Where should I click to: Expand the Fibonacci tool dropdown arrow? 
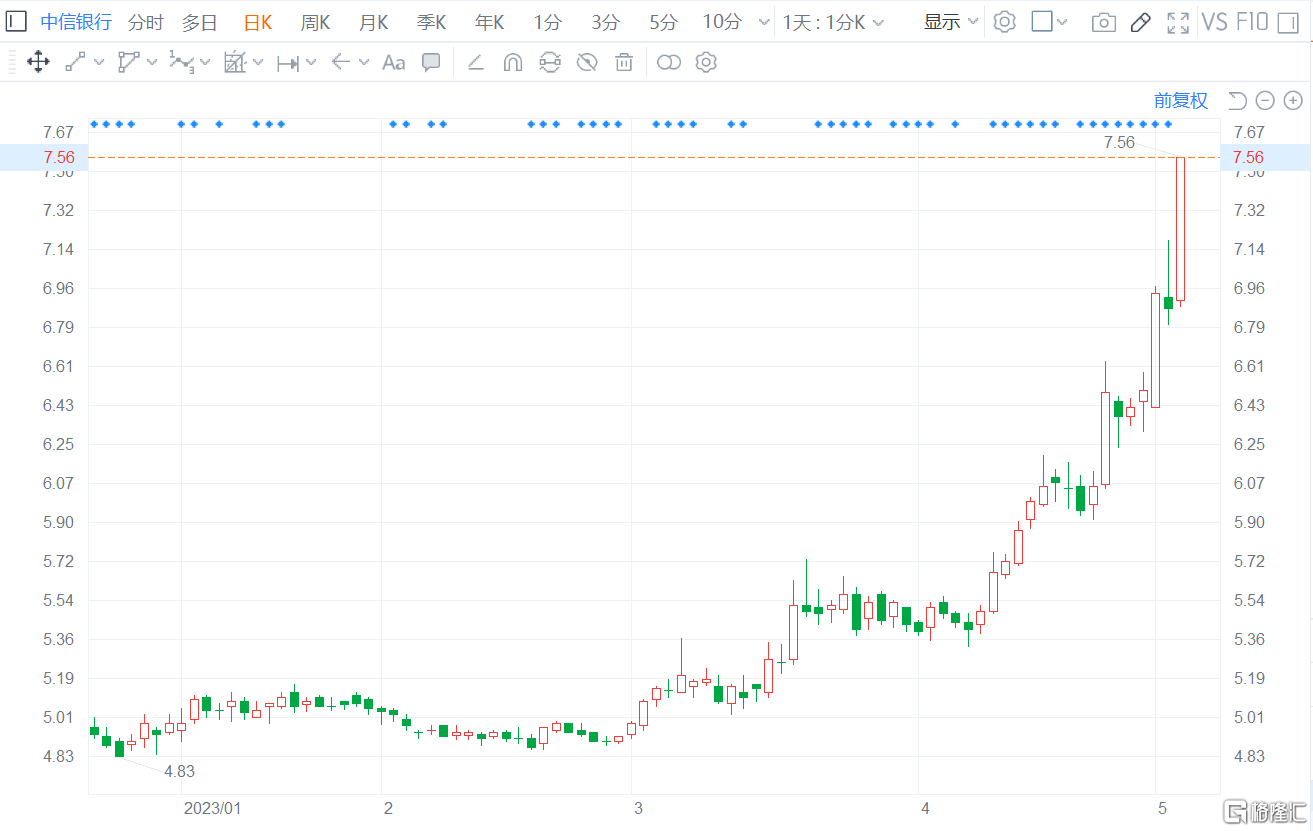[258, 62]
